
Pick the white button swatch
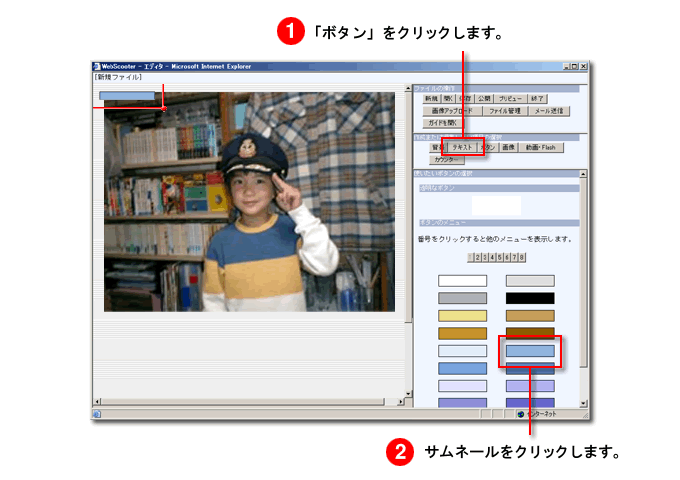point(462,281)
